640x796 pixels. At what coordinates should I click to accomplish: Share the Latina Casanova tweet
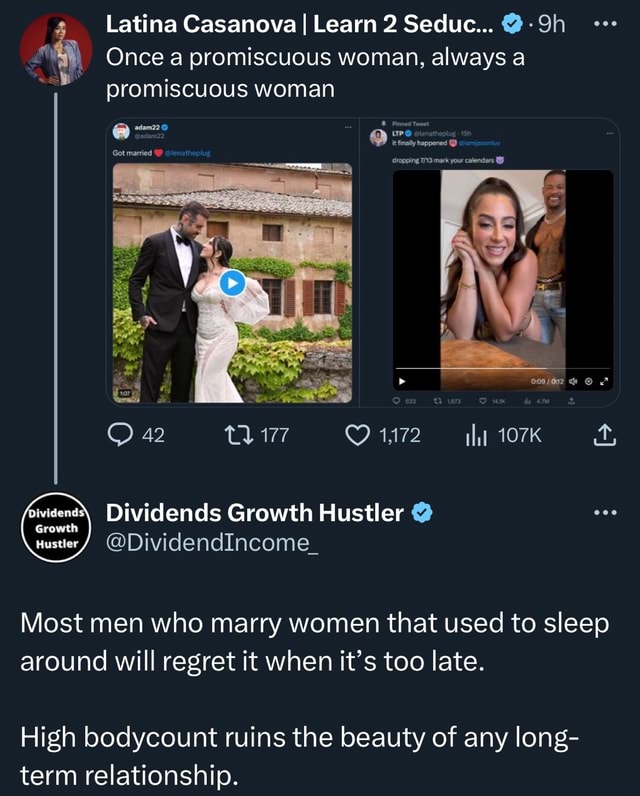click(x=606, y=435)
